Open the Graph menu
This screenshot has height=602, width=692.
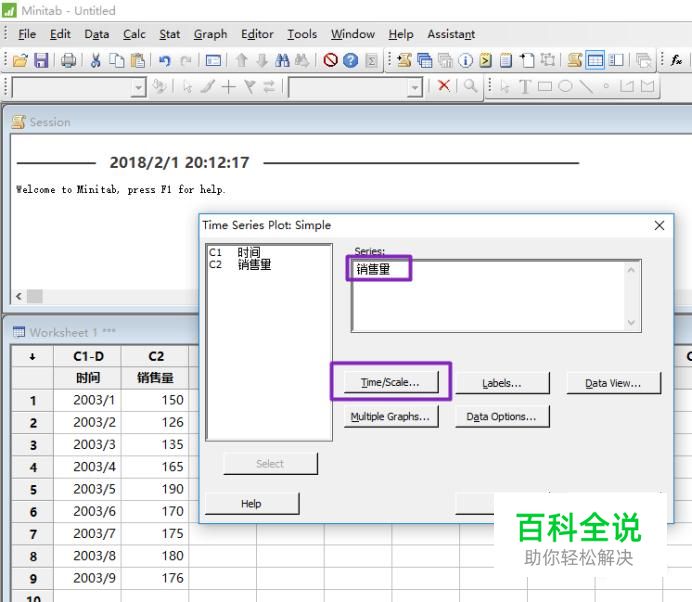coord(210,34)
